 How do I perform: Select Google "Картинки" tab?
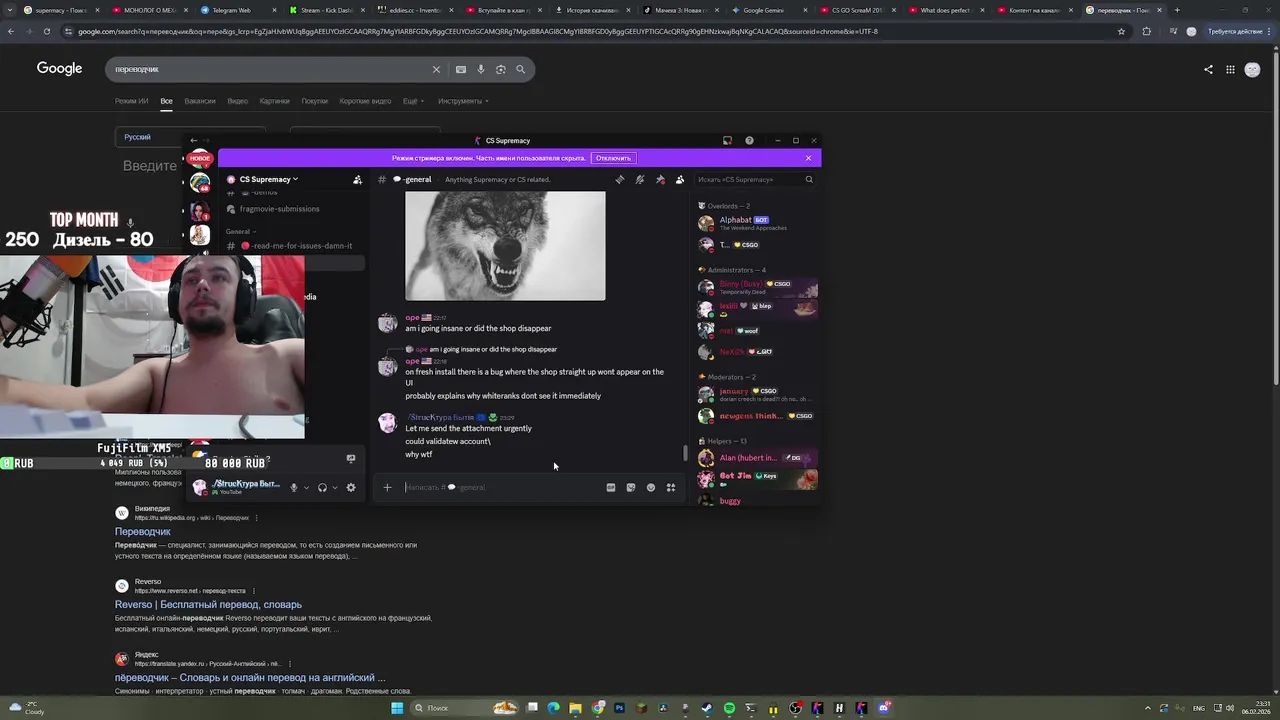[x=274, y=101]
